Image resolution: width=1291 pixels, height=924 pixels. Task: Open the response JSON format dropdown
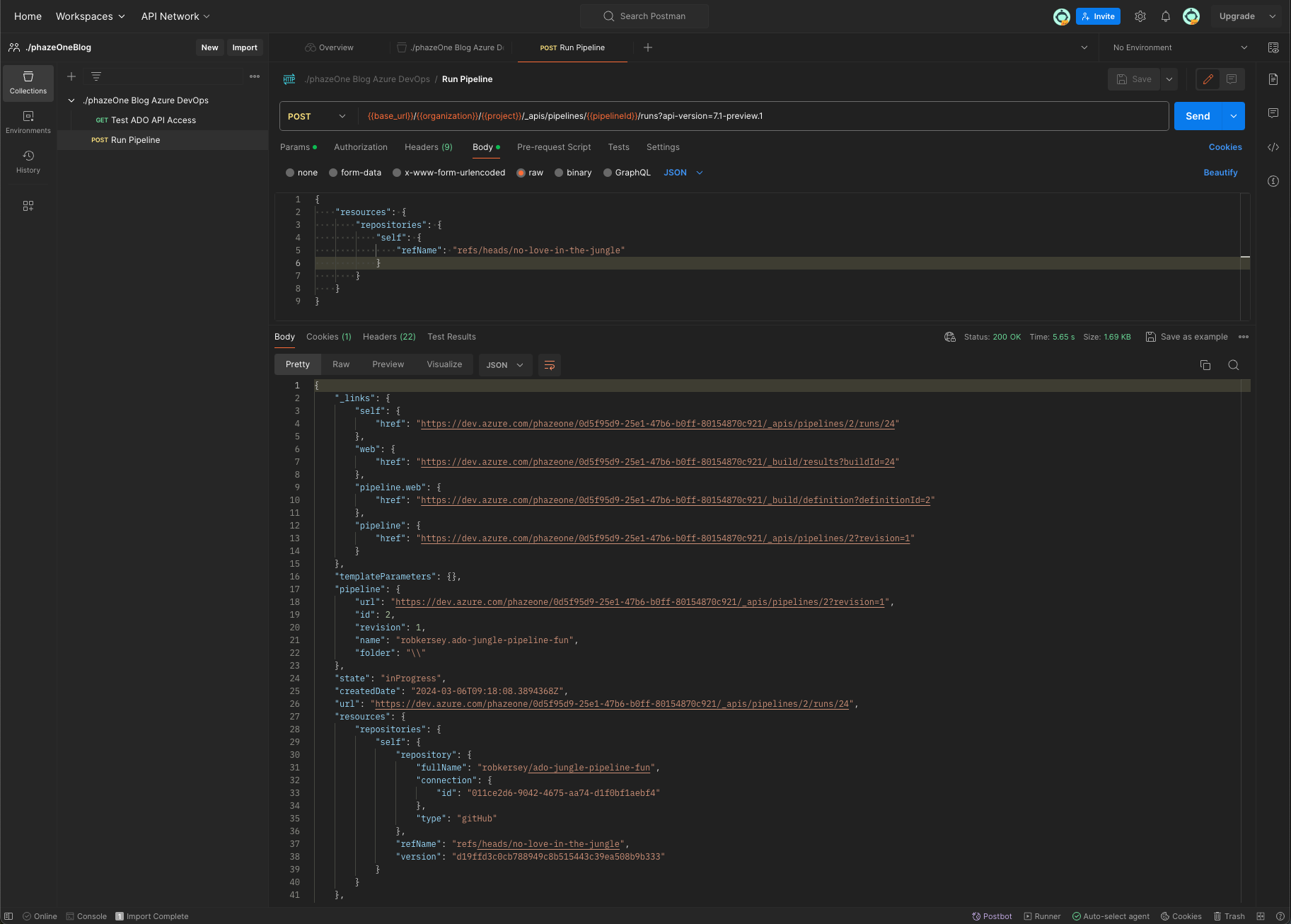(505, 365)
